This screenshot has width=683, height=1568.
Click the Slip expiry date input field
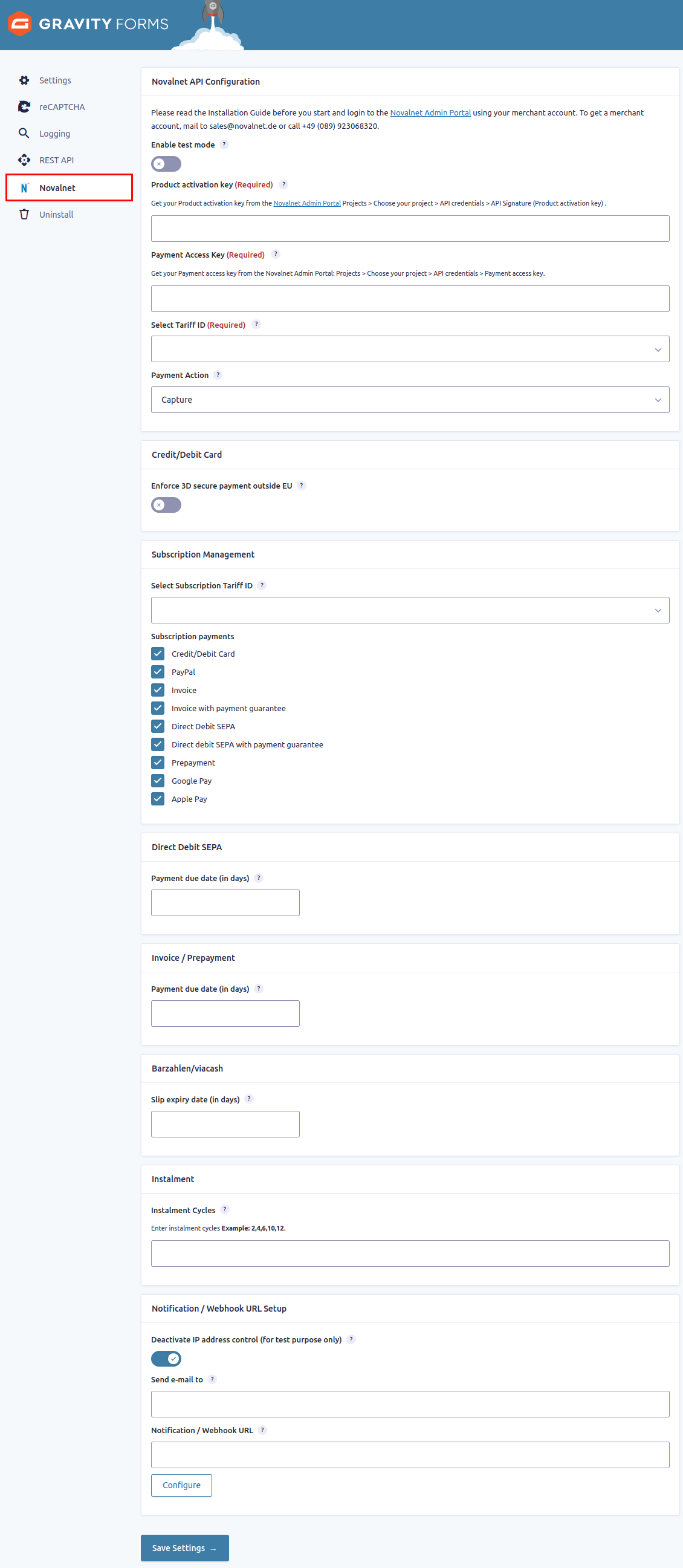pyautogui.click(x=225, y=1124)
